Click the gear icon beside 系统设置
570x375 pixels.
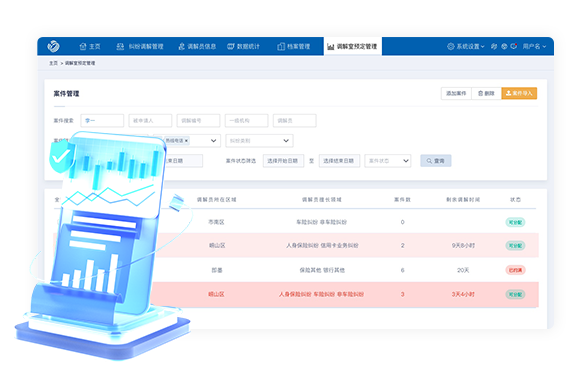tap(451, 46)
